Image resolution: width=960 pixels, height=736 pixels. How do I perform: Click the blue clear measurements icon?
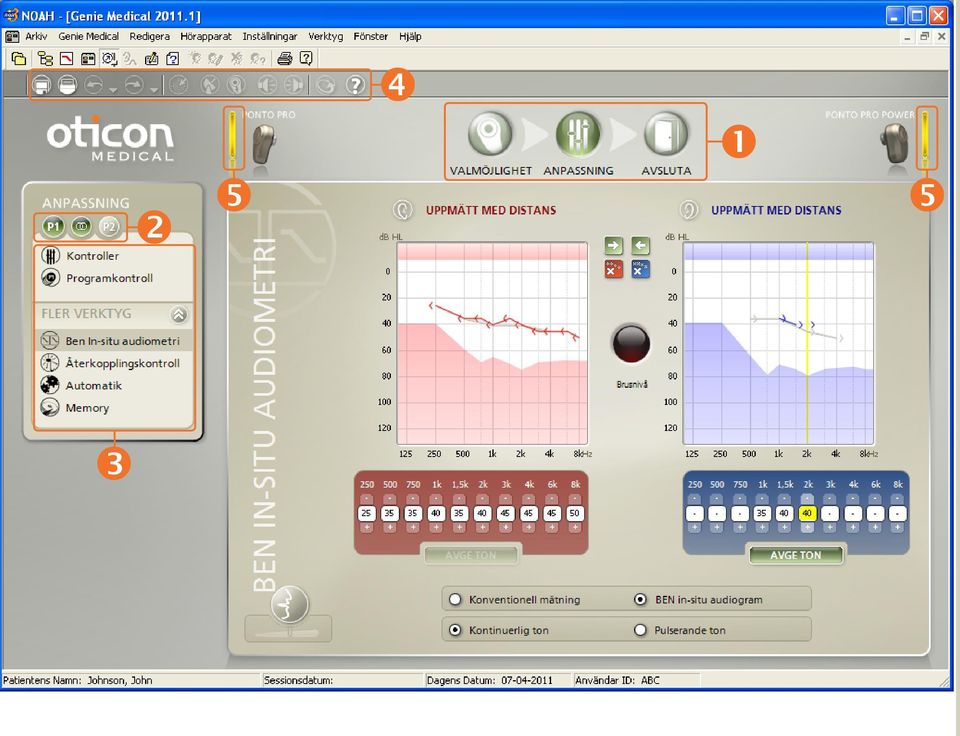[x=640, y=269]
